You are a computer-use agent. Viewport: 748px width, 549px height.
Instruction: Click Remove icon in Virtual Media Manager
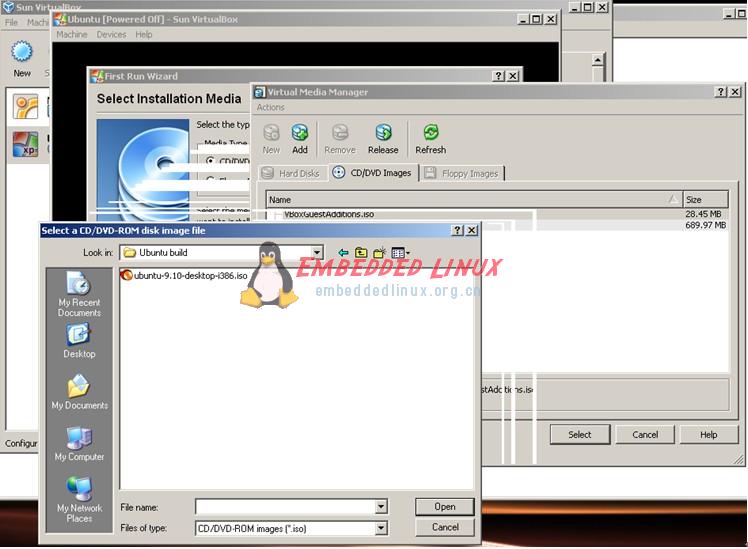tap(340, 133)
